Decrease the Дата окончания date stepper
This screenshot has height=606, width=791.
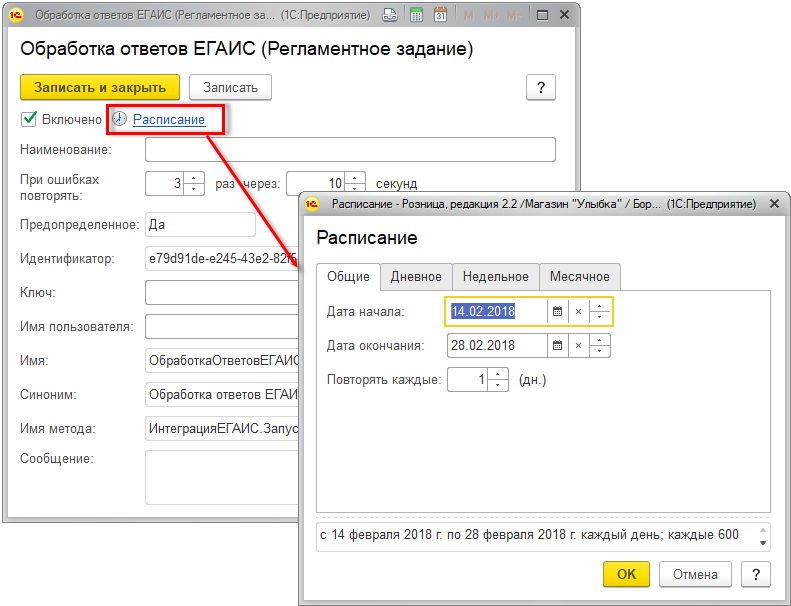coord(600,352)
